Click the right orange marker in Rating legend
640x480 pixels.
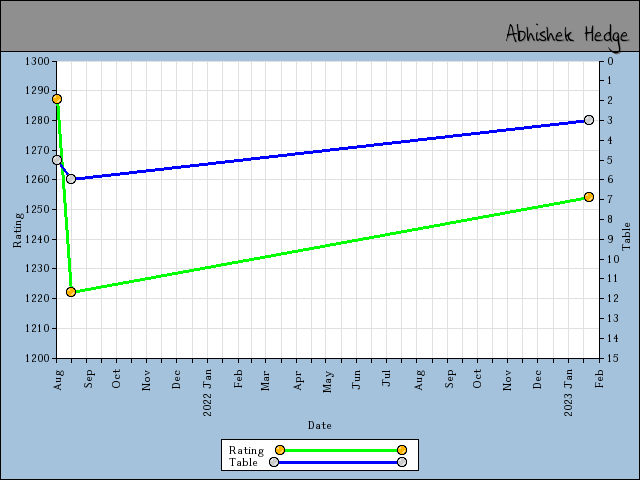tap(402, 450)
